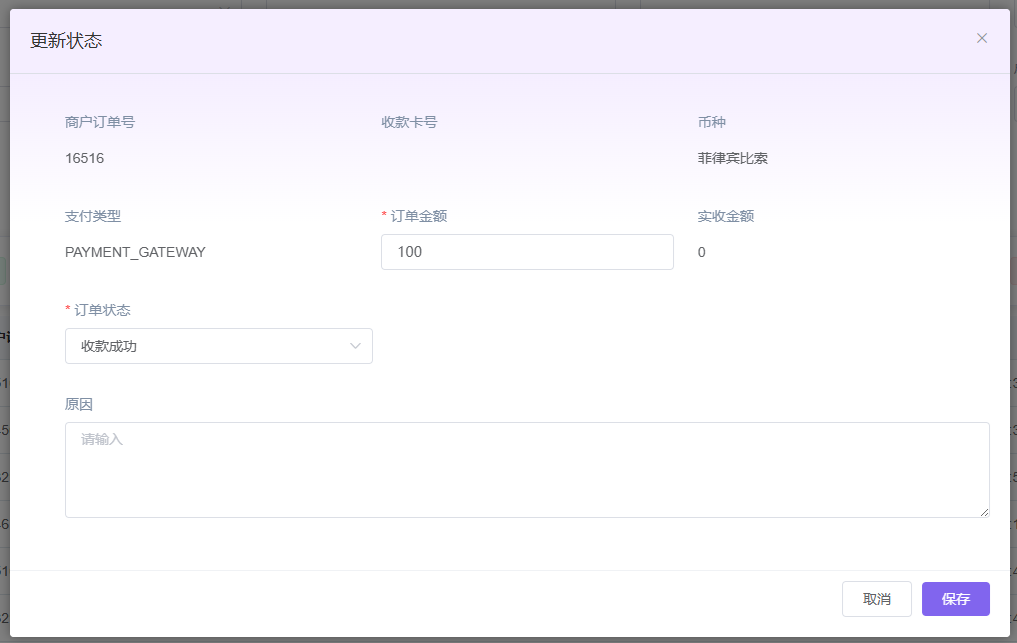Viewport: 1017px width, 643px height.
Task: Cancel the dialog using 取消
Action: tap(876, 598)
